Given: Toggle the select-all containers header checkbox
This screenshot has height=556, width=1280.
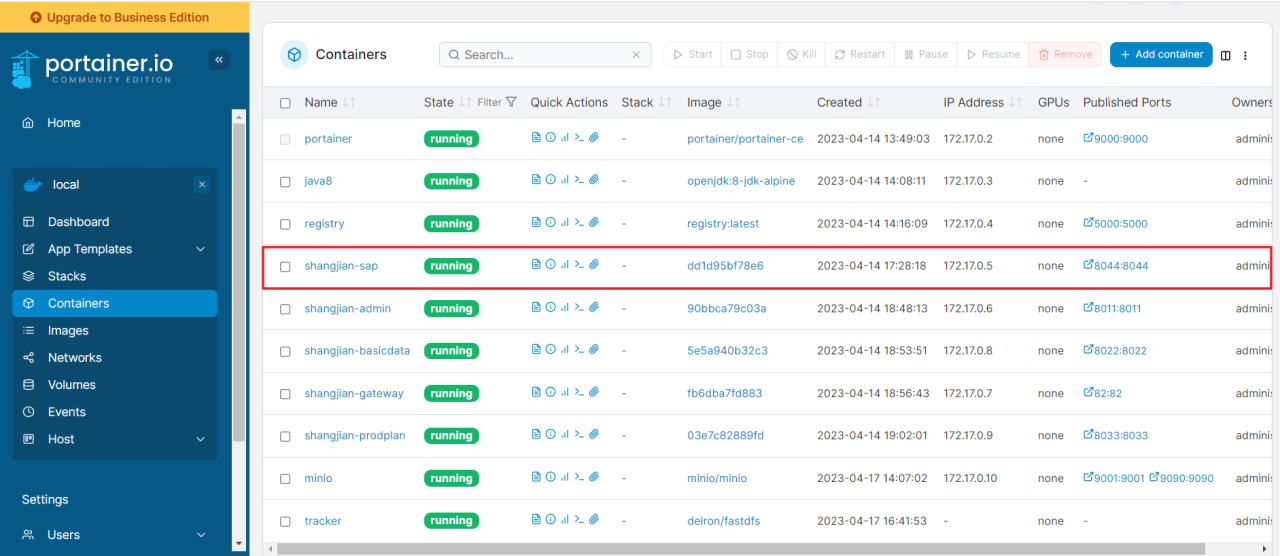Looking at the screenshot, I should (285, 103).
